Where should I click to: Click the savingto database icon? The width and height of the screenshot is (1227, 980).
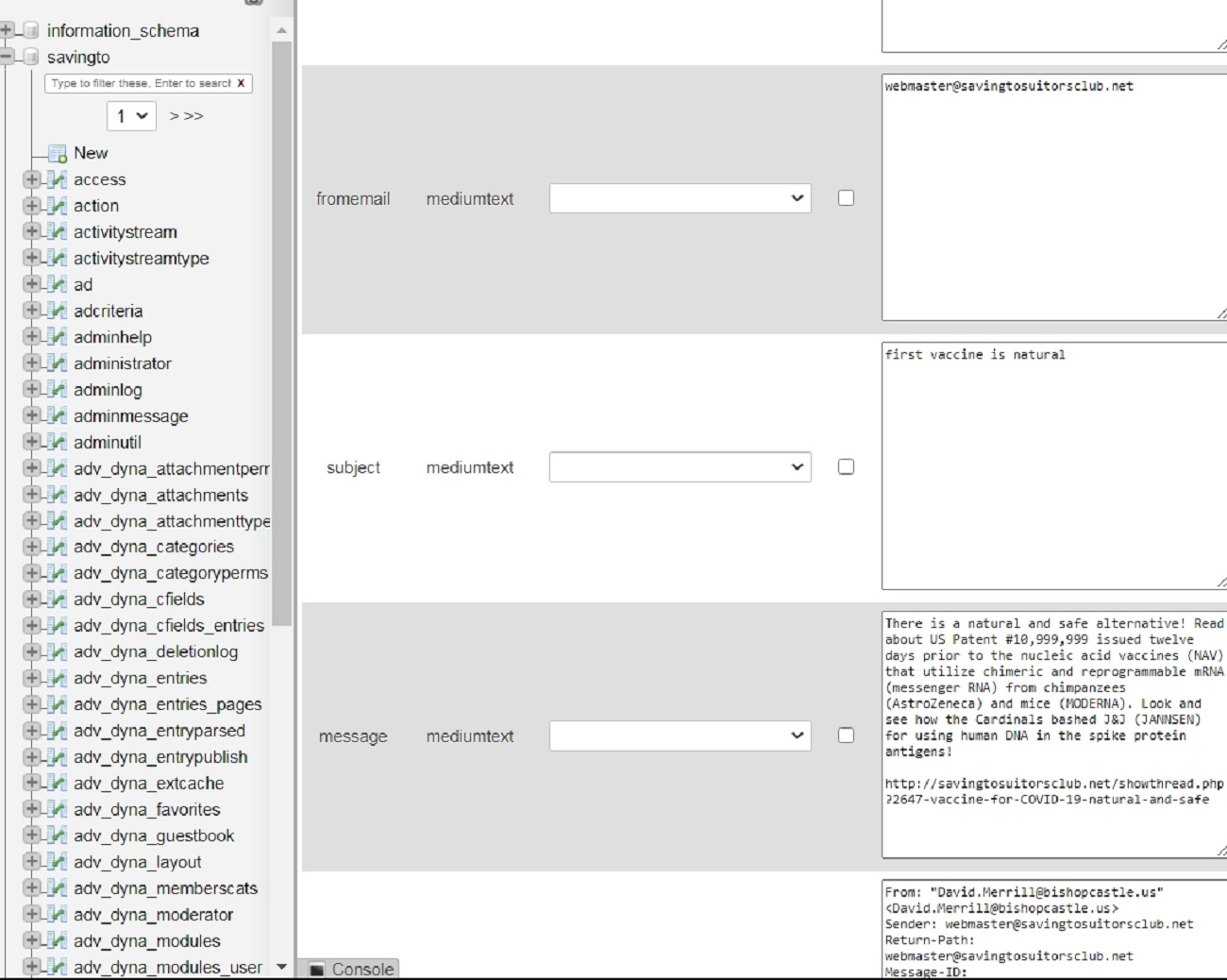31,58
